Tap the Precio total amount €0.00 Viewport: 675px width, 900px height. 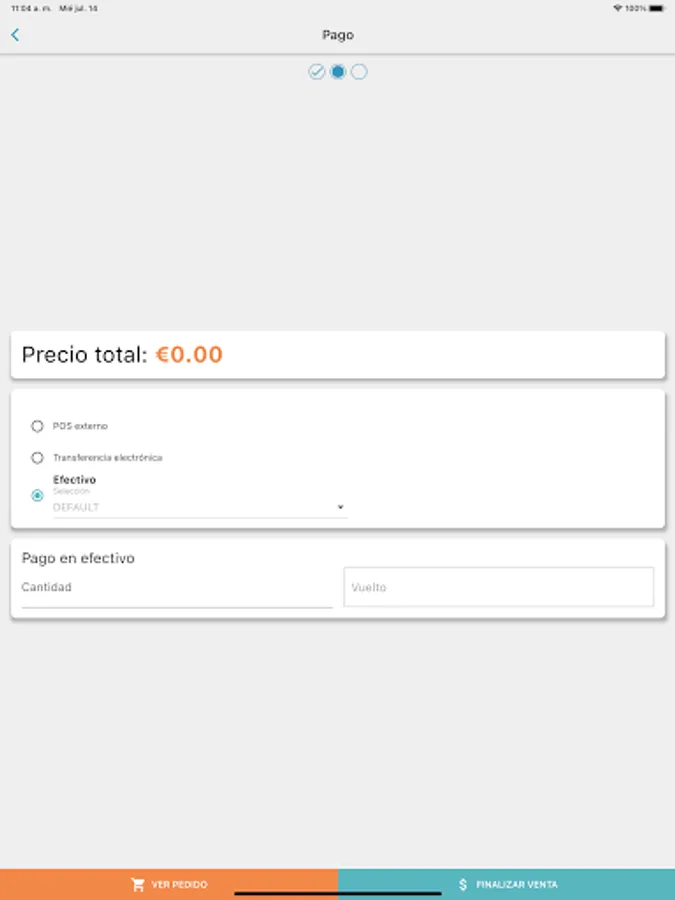(189, 355)
